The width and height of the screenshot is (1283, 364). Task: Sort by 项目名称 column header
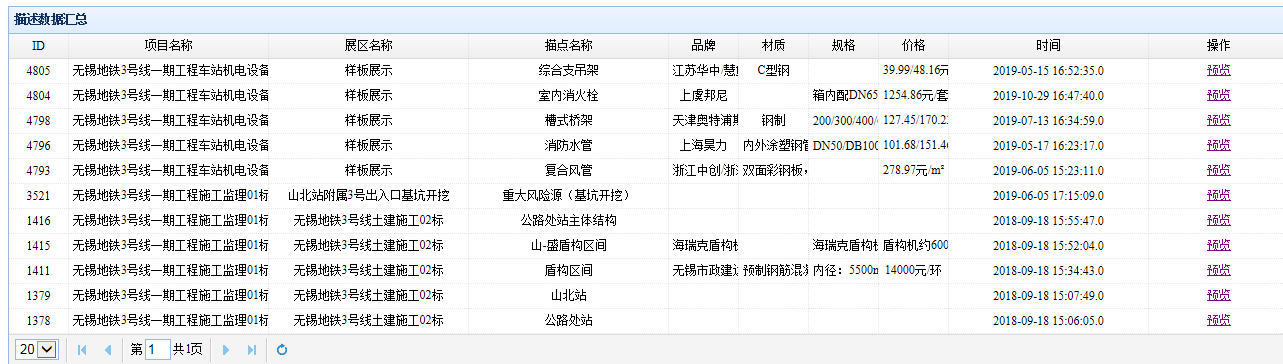(x=168, y=46)
